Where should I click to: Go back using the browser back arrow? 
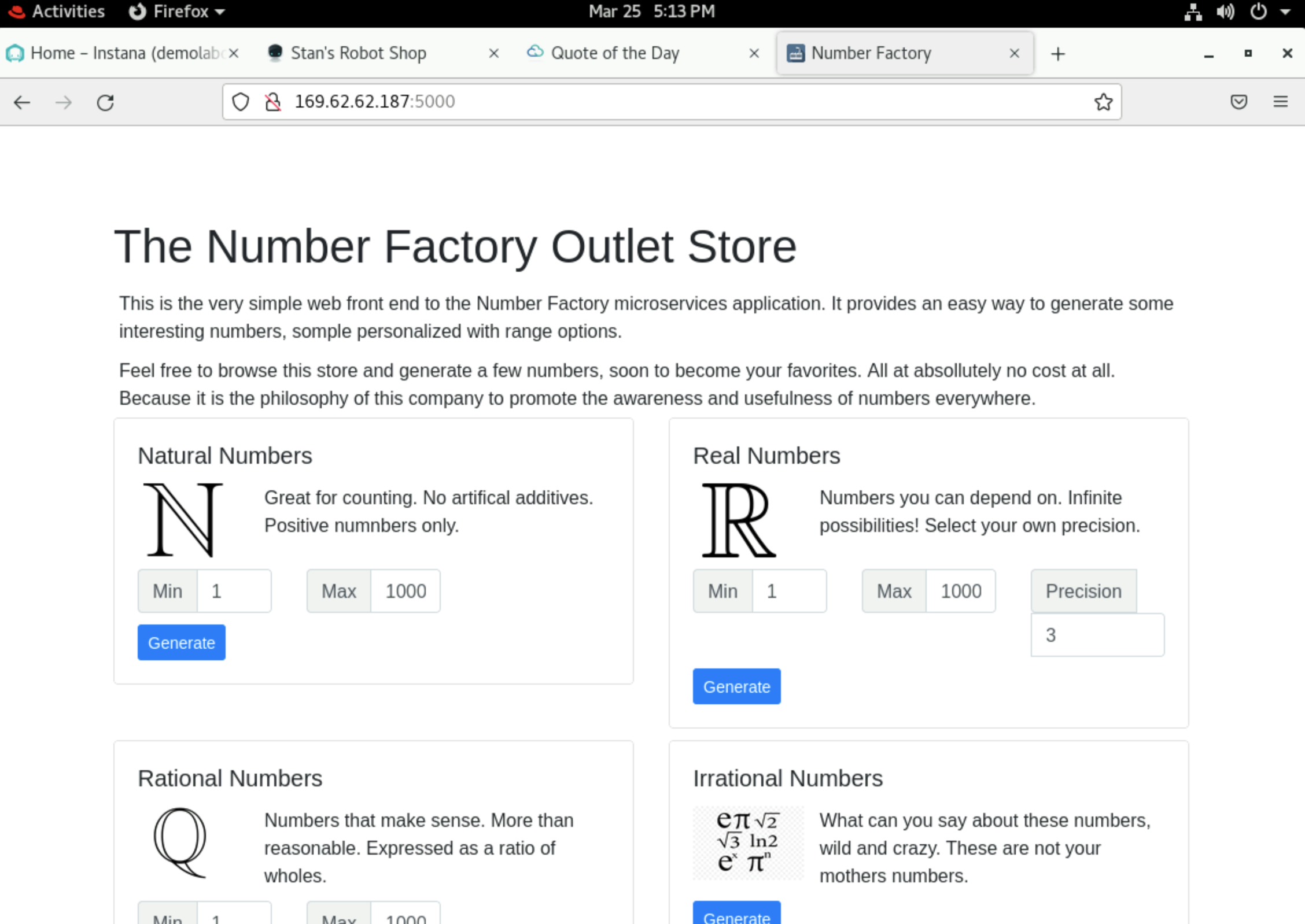click(22, 102)
